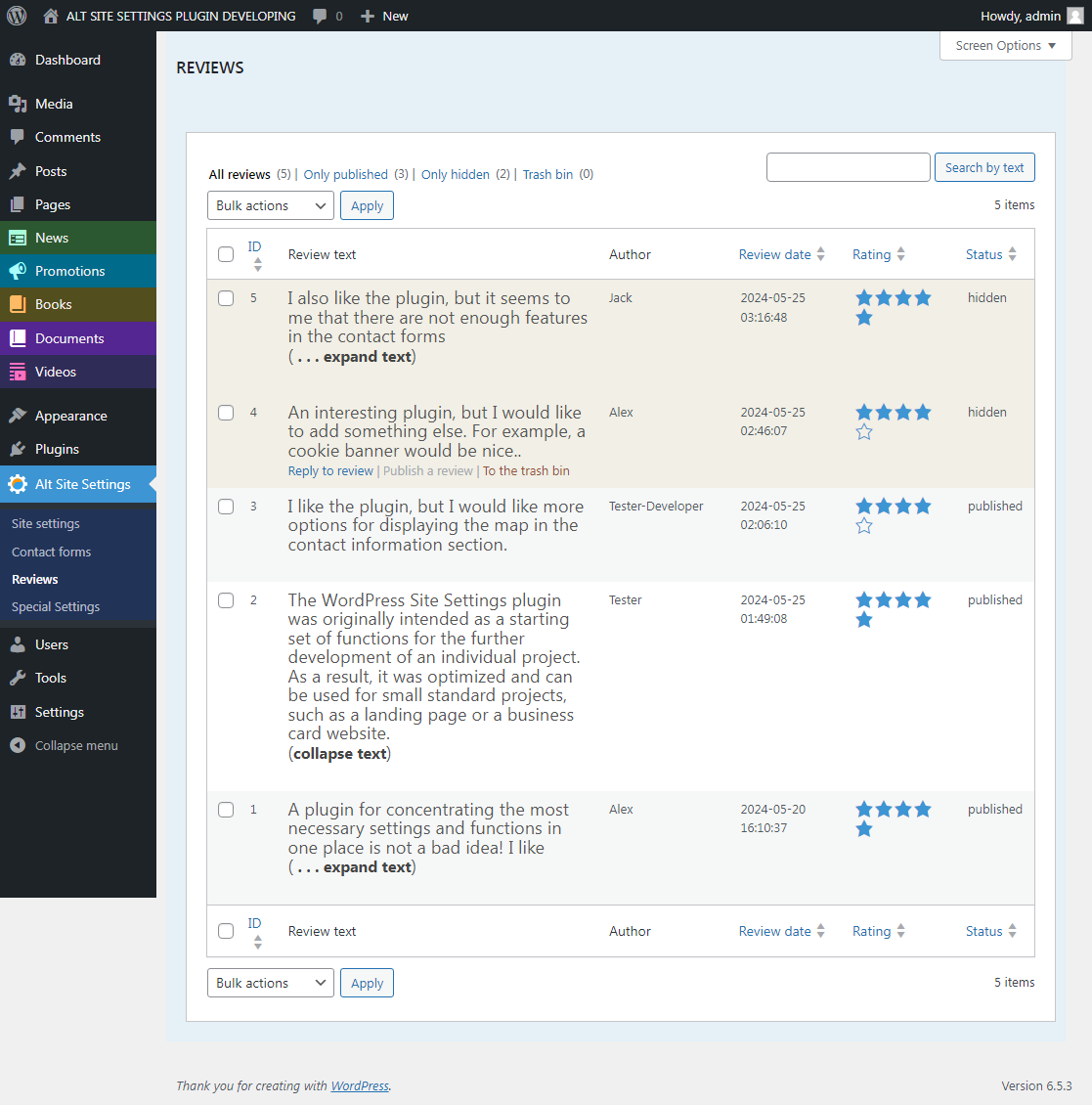Click Publish a review link
The image size is (1092, 1105).
click(427, 470)
